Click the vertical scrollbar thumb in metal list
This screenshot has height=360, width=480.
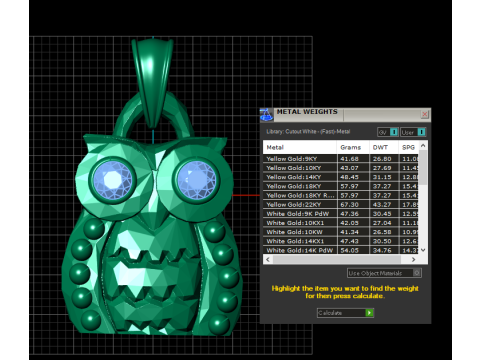(423, 167)
